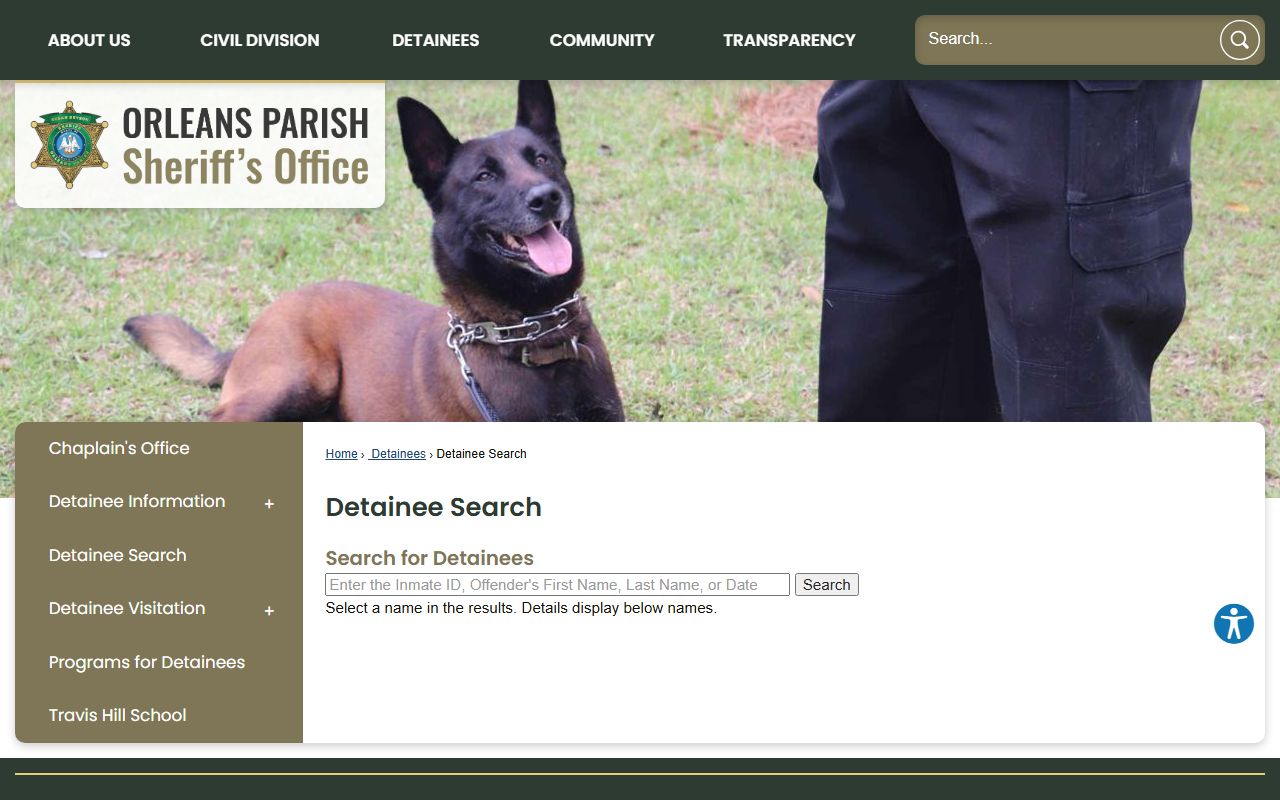Open the Detainees menu
Viewport: 1280px width, 800px height.
435,40
